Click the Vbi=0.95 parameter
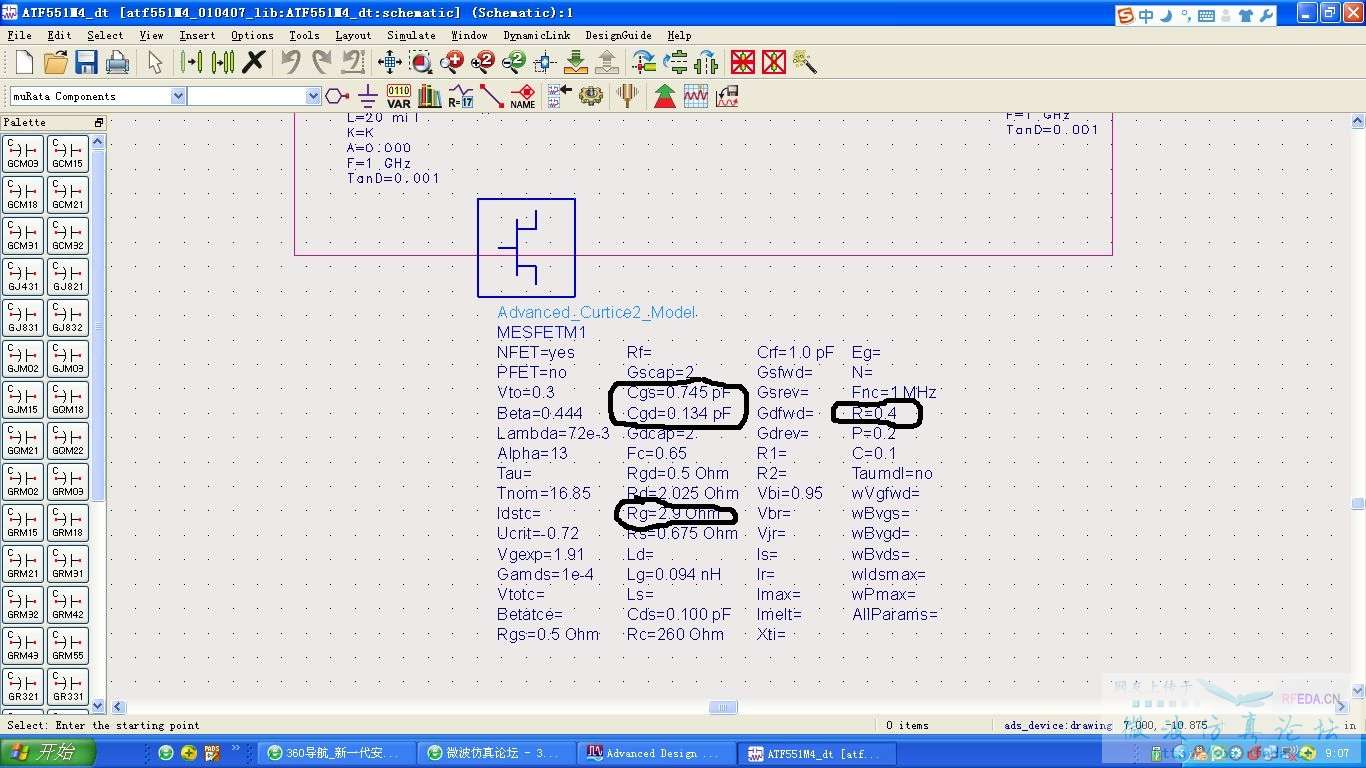This screenshot has width=1366, height=768. [x=790, y=493]
